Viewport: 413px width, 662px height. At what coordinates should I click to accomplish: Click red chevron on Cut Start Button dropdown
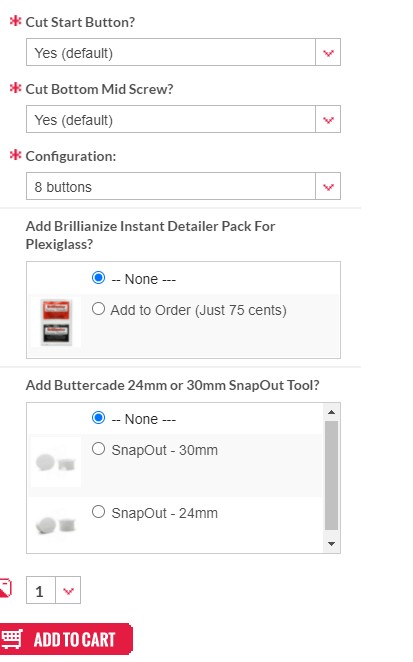[x=328, y=53]
